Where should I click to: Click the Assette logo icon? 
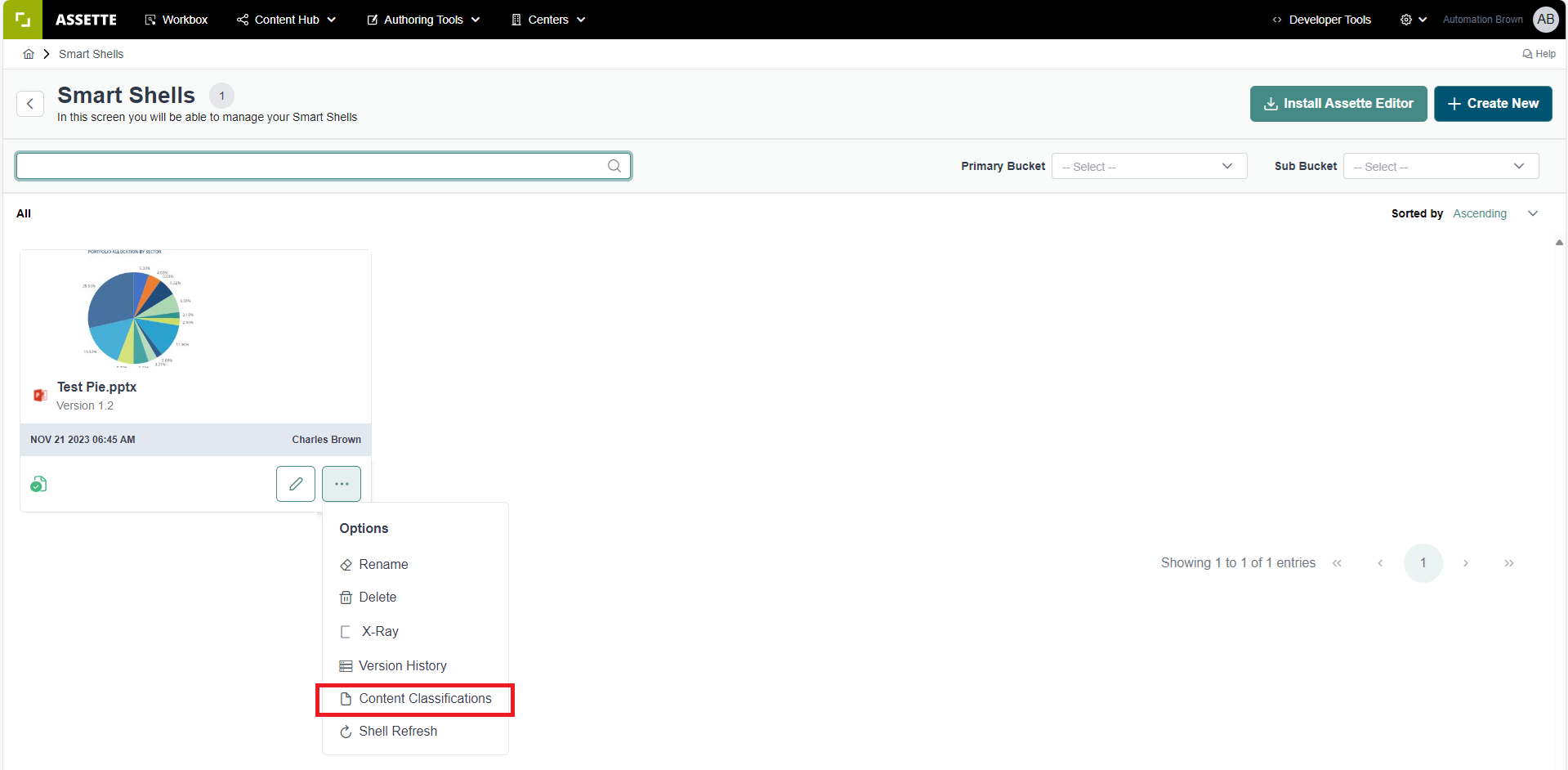click(22, 20)
